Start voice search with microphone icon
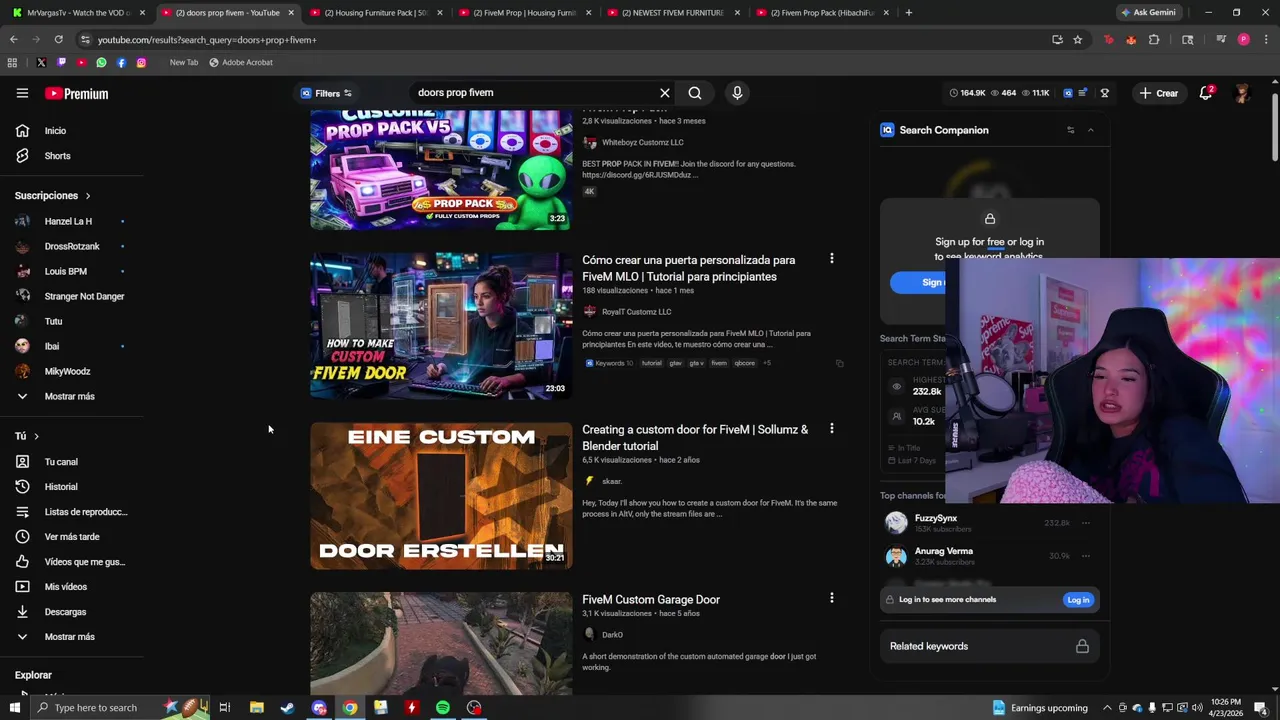The image size is (1280, 720). 737,93
